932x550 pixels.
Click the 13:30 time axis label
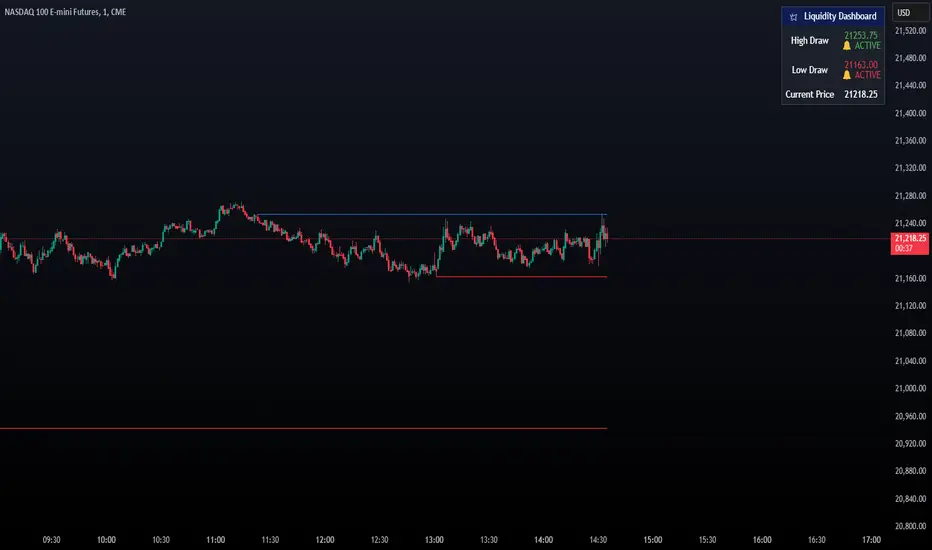point(489,540)
